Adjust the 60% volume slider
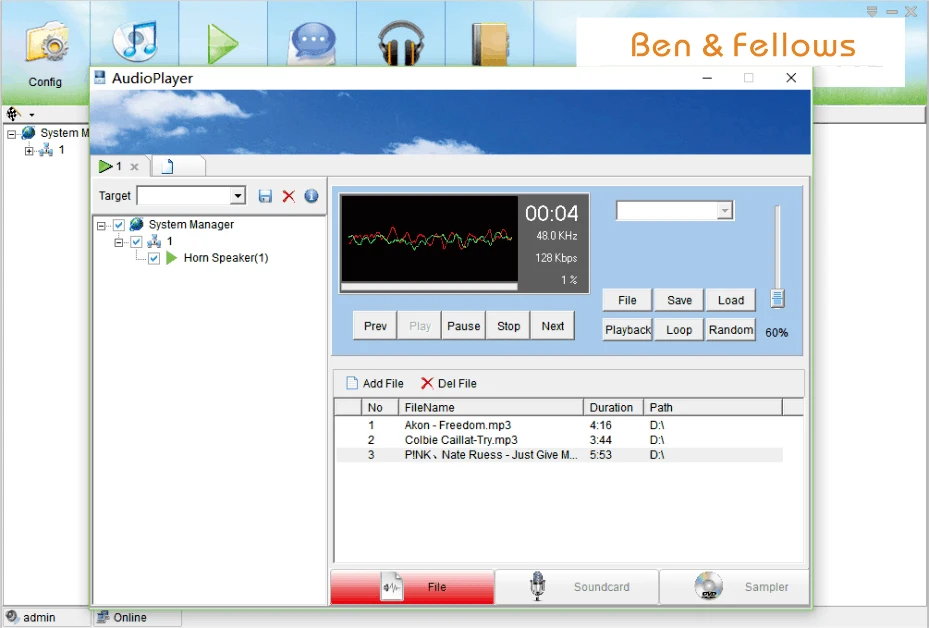 click(x=778, y=298)
